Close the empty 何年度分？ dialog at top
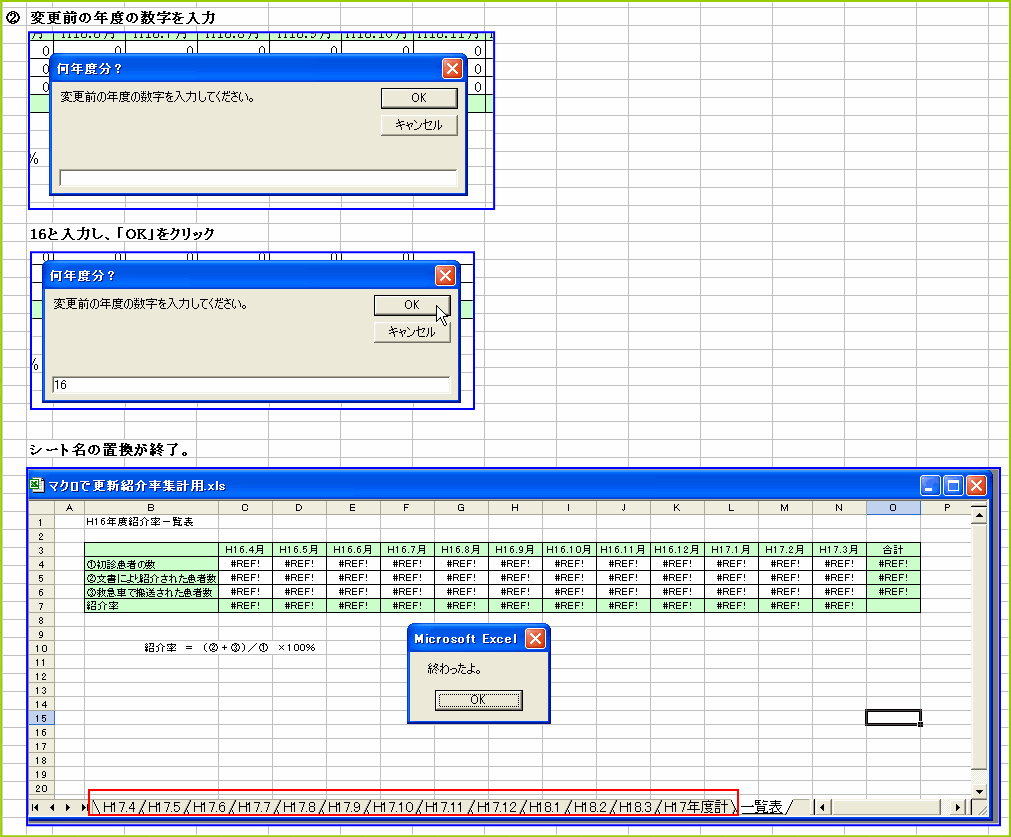This screenshot has height=837, width=1011. tap(452, 69)
